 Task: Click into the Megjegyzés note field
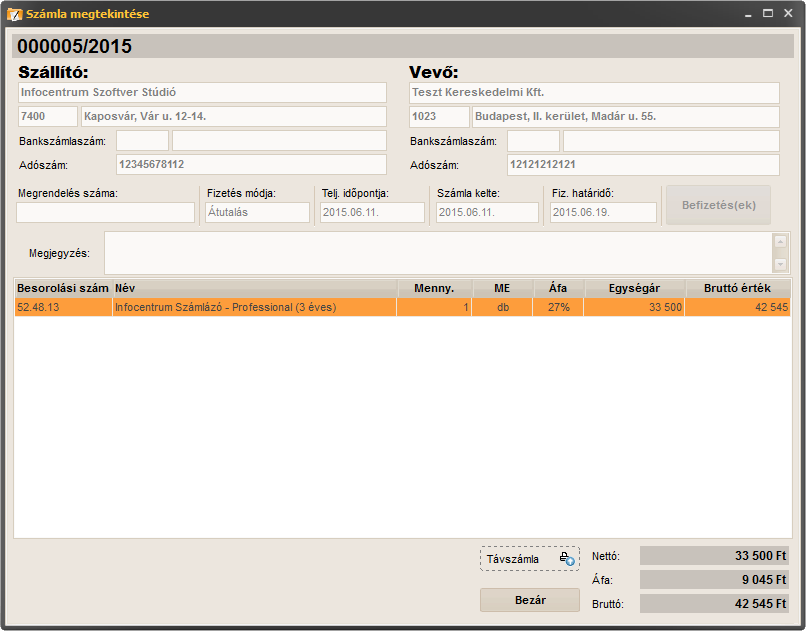438,253
